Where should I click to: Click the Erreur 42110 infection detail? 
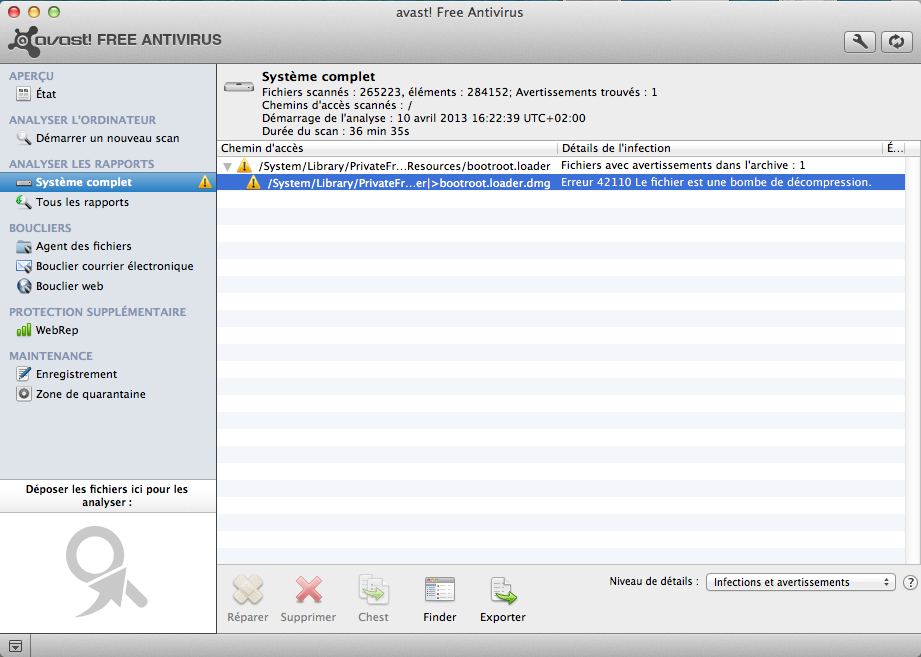(716, 183)
